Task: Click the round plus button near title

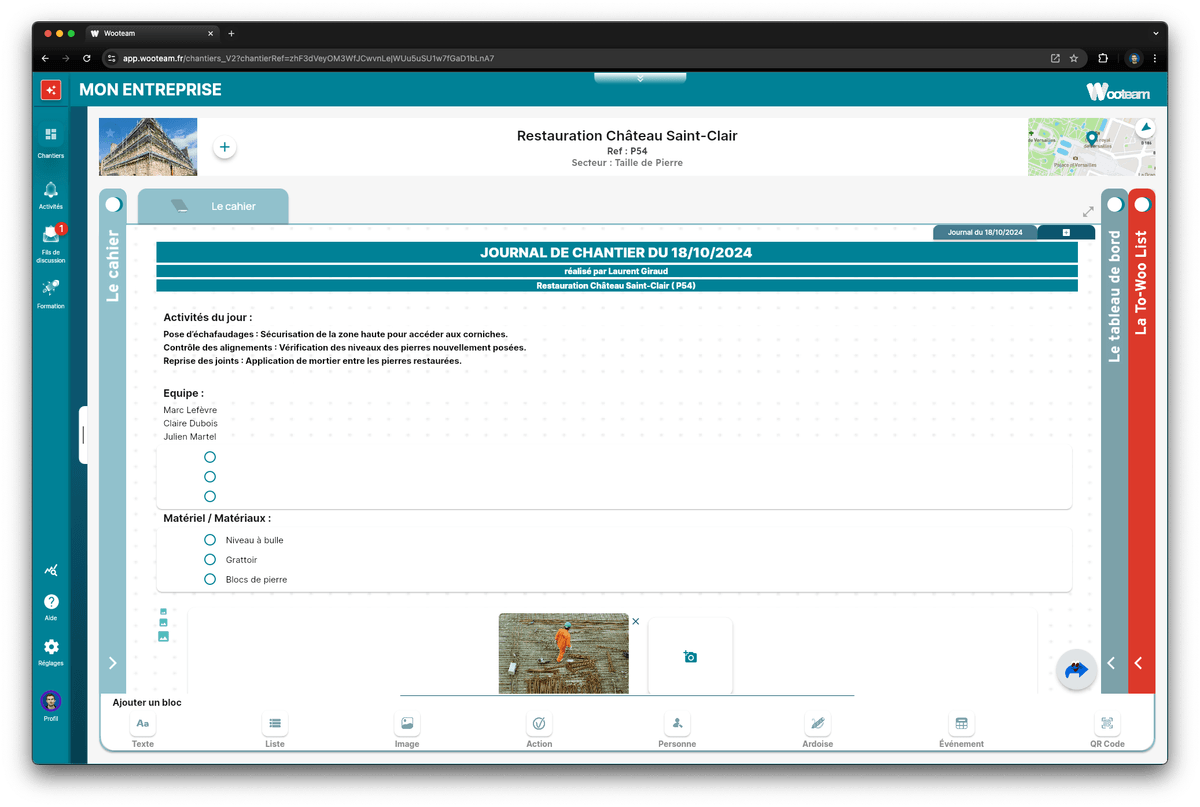Action: (225, 147)
